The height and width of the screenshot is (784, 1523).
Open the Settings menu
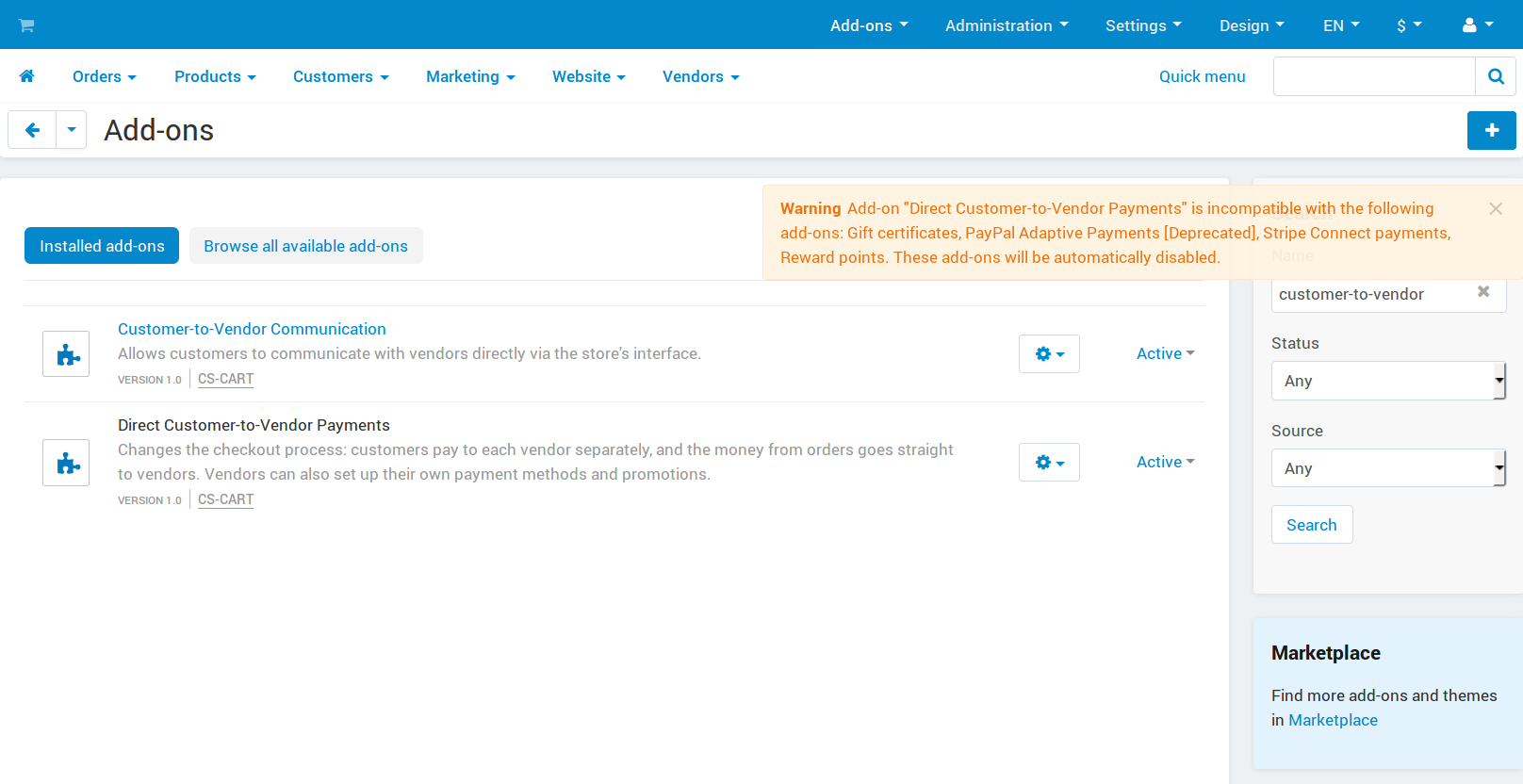click(x=1143, y=25)
